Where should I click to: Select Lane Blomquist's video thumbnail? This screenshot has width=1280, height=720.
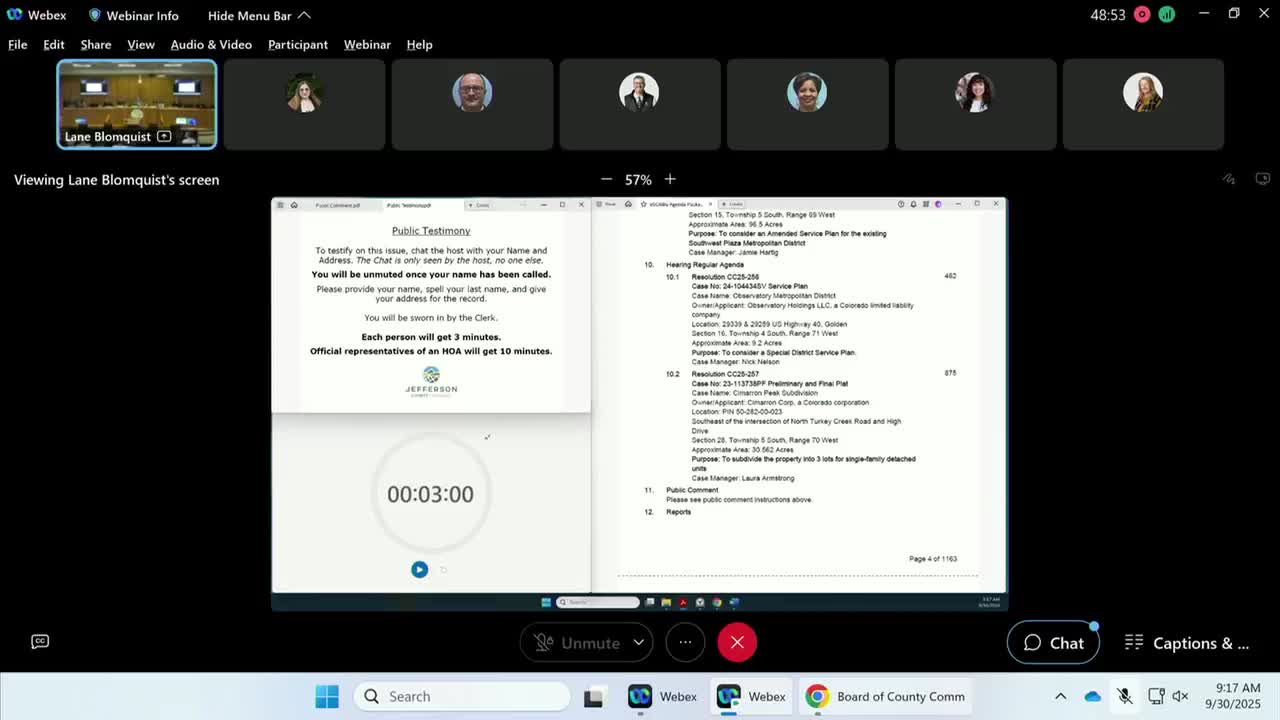137,105
